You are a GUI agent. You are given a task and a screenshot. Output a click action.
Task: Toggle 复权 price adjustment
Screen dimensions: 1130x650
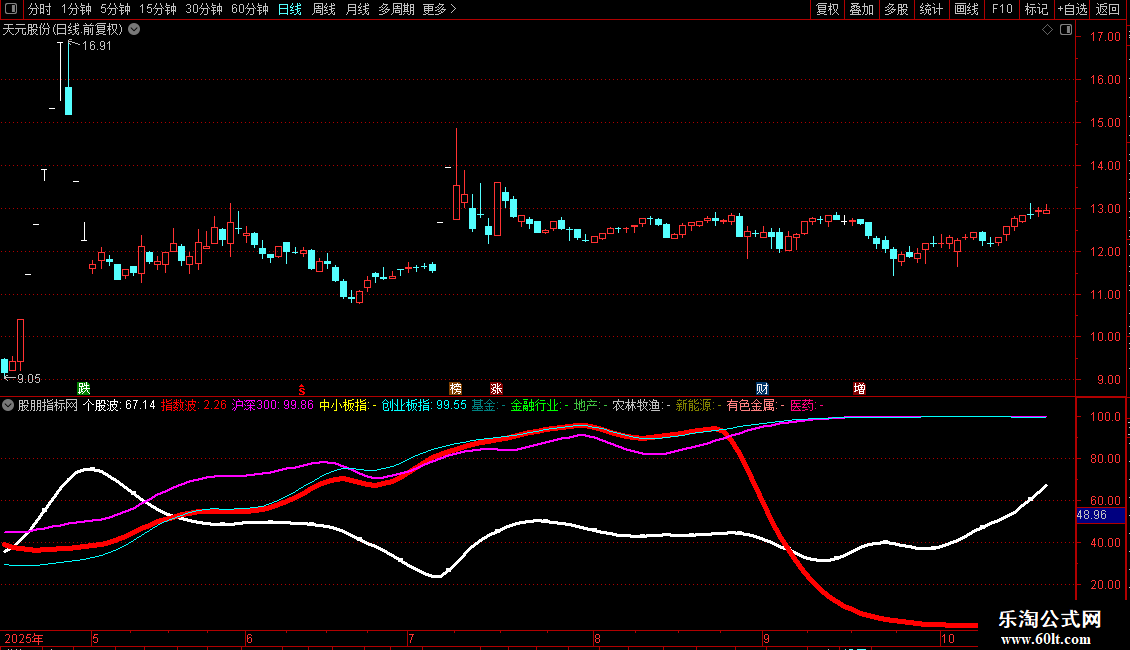(828, 9)
